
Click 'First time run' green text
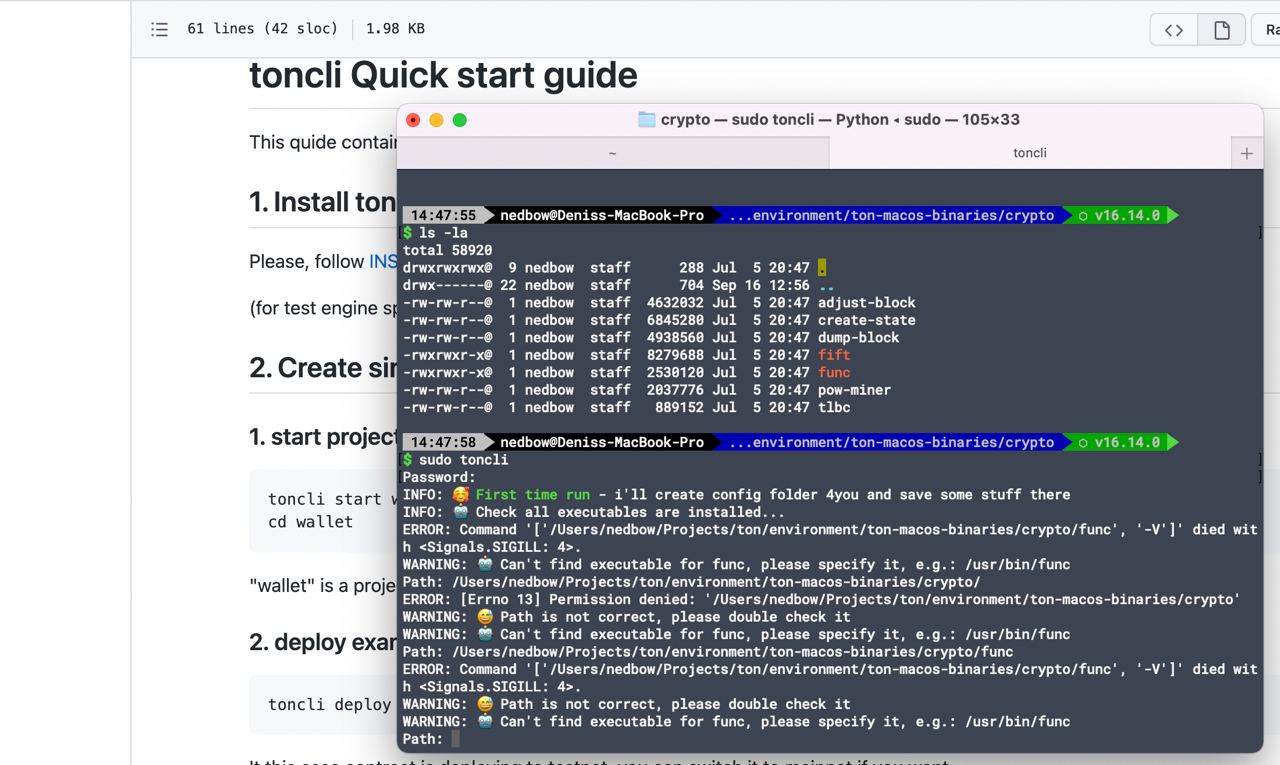click(533, 495)
